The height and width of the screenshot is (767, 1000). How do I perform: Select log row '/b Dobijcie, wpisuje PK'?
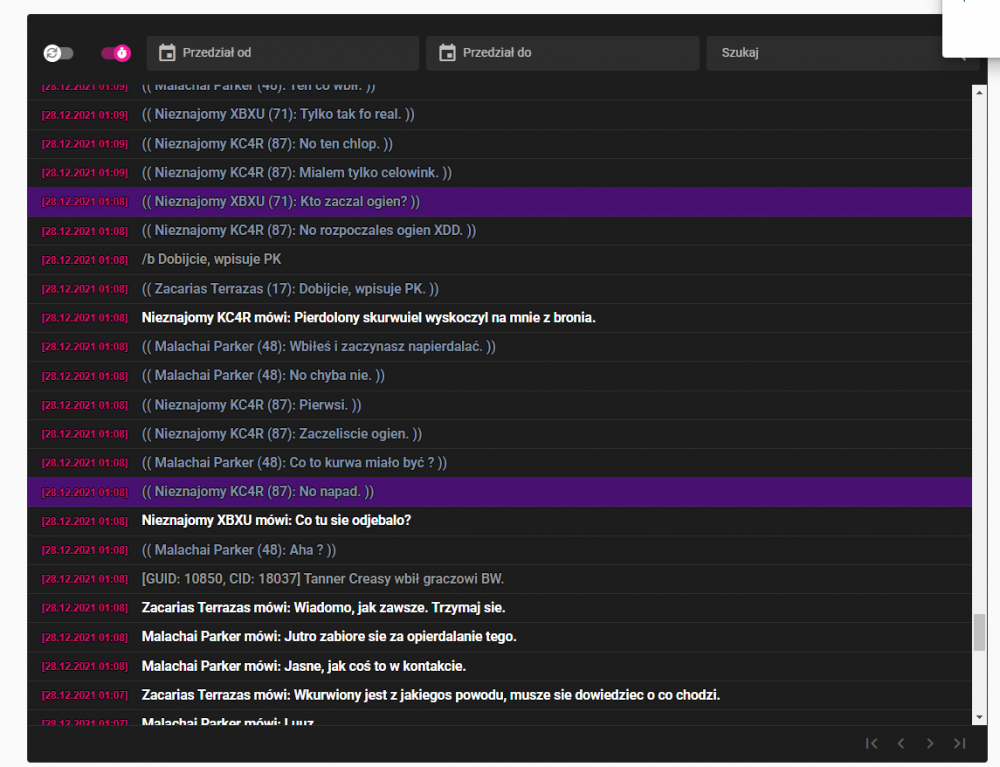coord(499,260)
